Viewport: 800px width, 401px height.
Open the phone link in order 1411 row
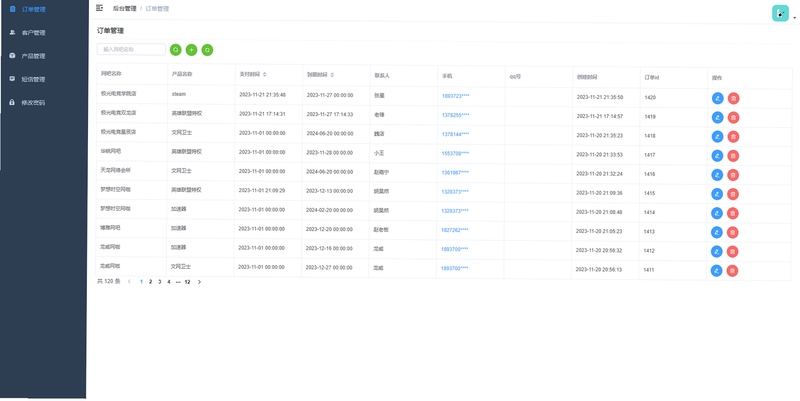tap(455, 268)
